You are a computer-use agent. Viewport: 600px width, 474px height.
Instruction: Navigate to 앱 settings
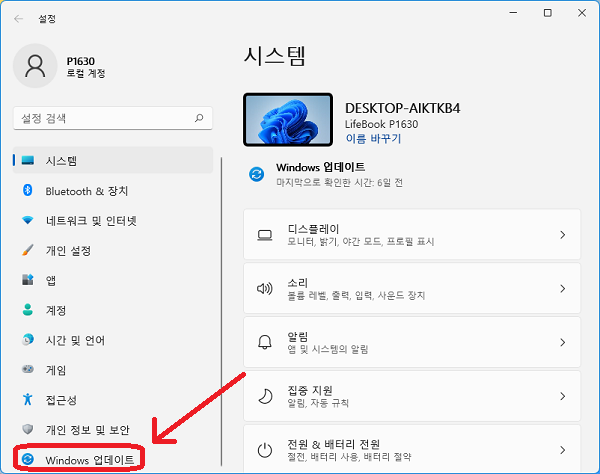[51, 280]
